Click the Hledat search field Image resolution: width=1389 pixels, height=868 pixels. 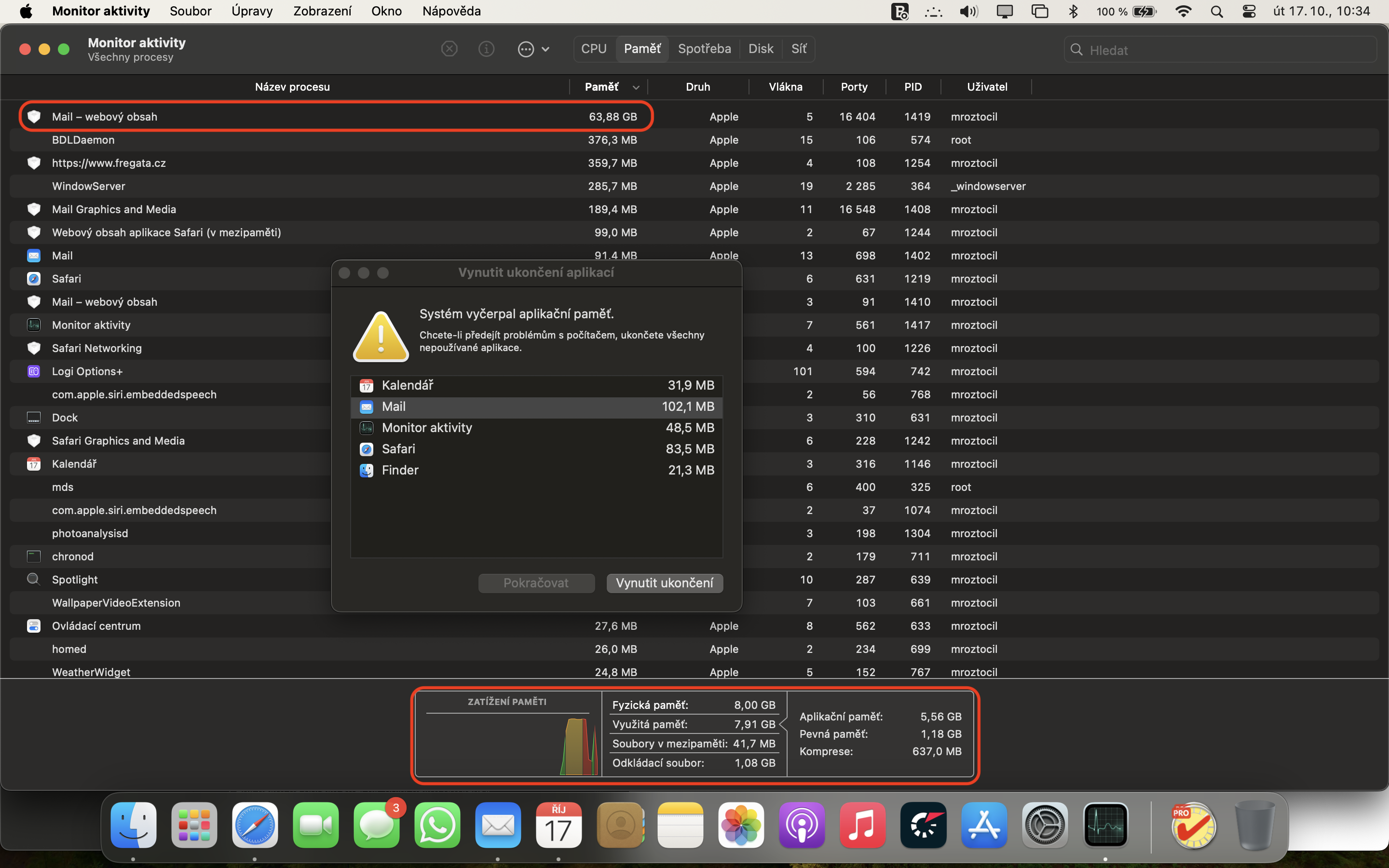tap(1220, 50)
